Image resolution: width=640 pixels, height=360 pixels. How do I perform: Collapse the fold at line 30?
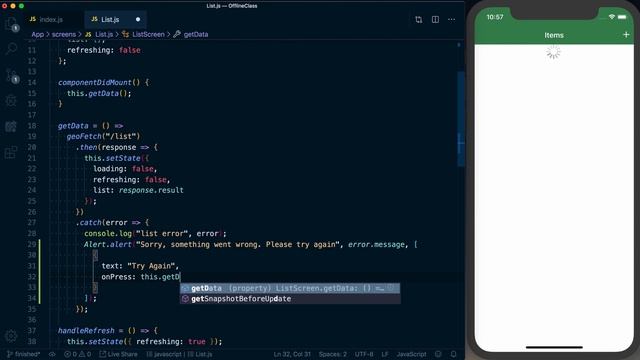[95, 255]
